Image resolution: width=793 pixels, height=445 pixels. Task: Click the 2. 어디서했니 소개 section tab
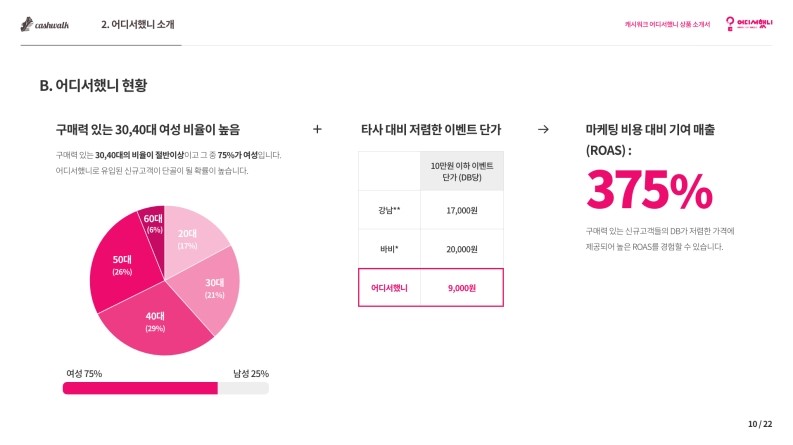coord(138,24)
